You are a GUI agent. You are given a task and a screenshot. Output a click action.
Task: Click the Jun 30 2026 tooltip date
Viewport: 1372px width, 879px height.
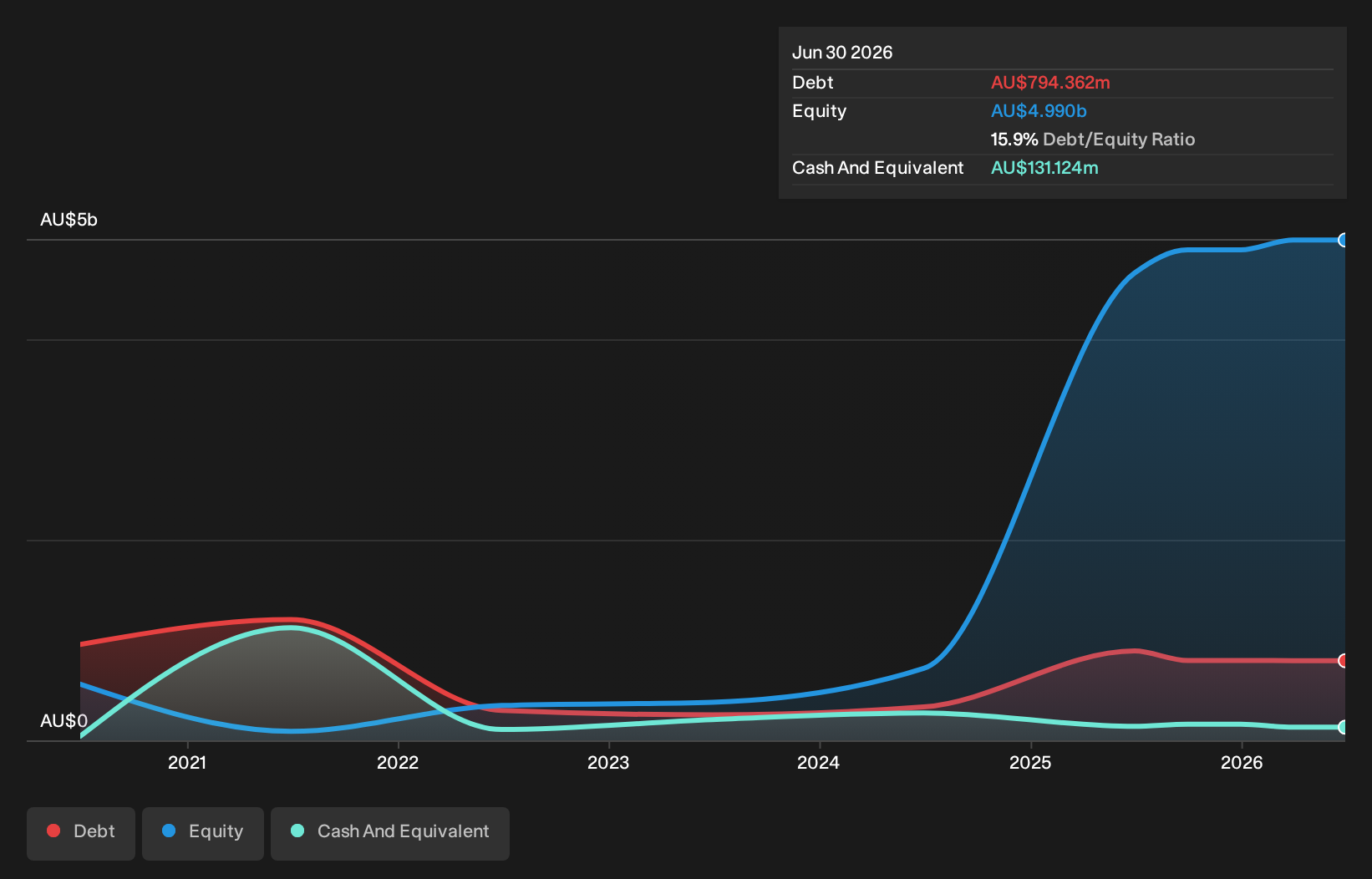tap(842, 53)
